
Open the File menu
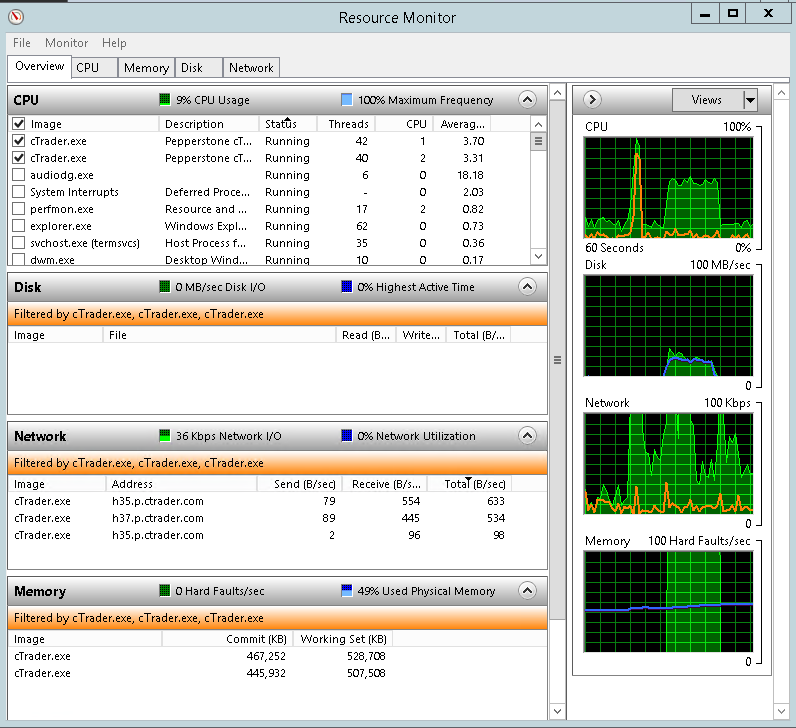[x=22, y=43]
